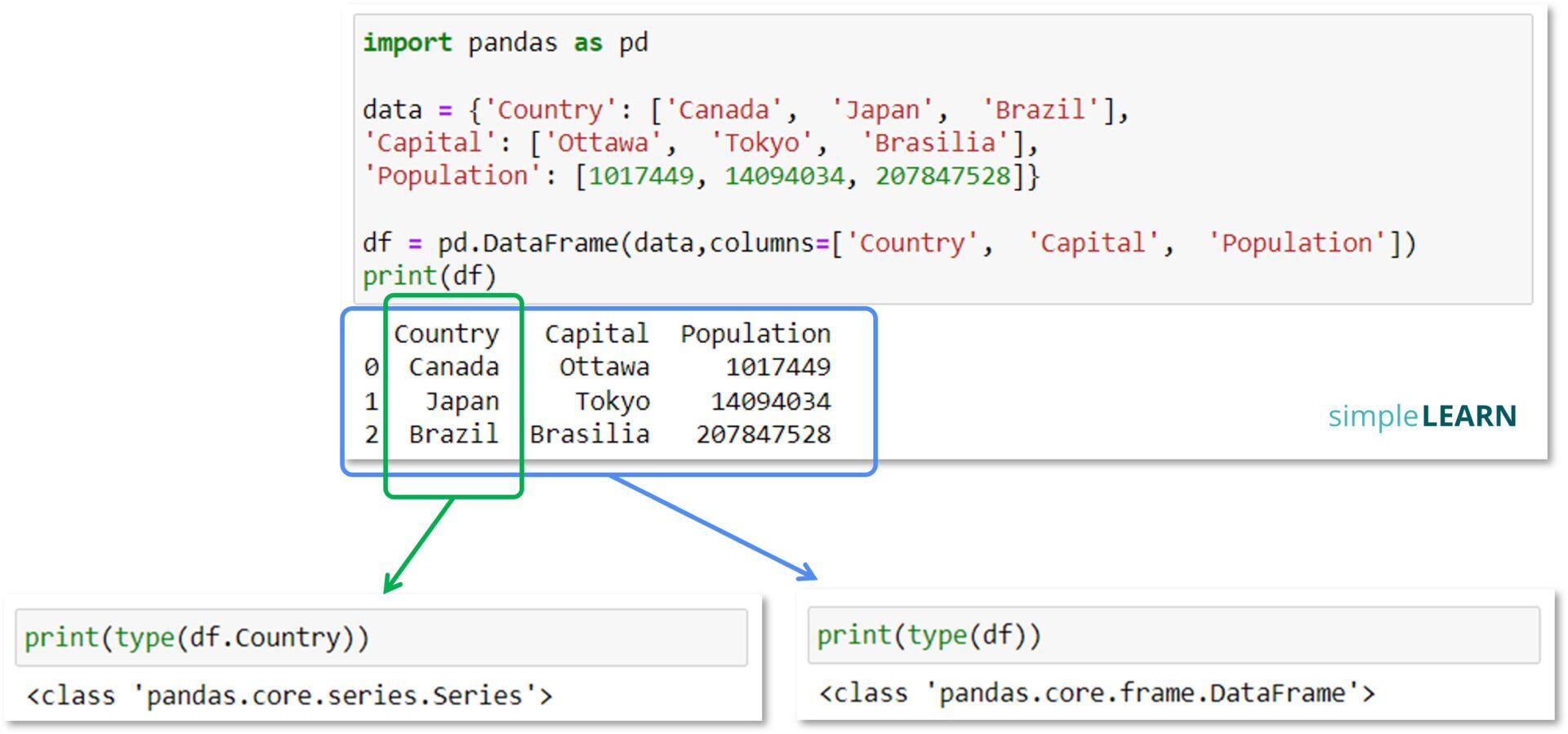
Task: Click the import pandas code line
Action: tap(506, 42)
